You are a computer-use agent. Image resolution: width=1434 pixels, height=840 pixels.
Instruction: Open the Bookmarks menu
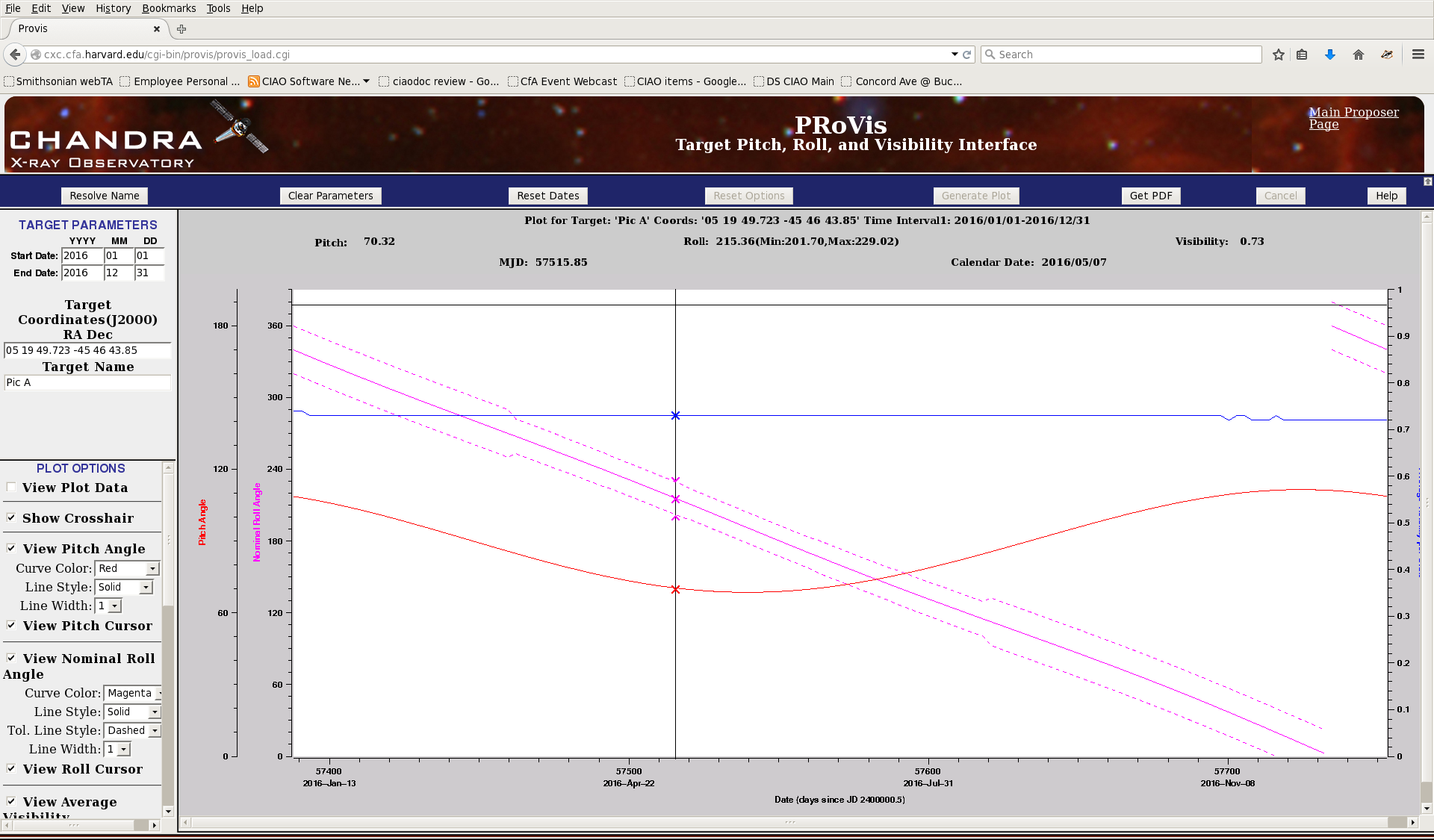point(168,8)
